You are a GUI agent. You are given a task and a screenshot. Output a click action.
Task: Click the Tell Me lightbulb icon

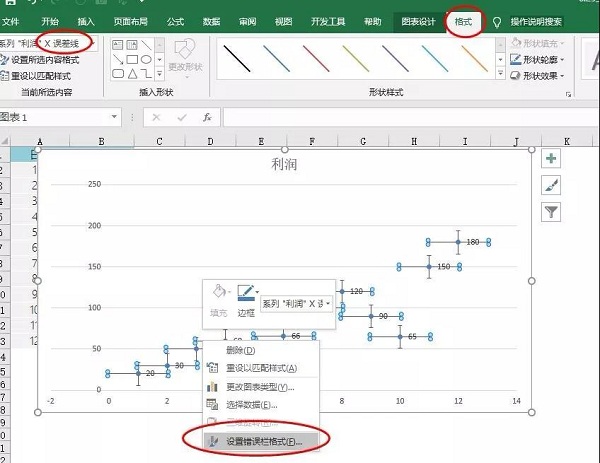point(496,22)
